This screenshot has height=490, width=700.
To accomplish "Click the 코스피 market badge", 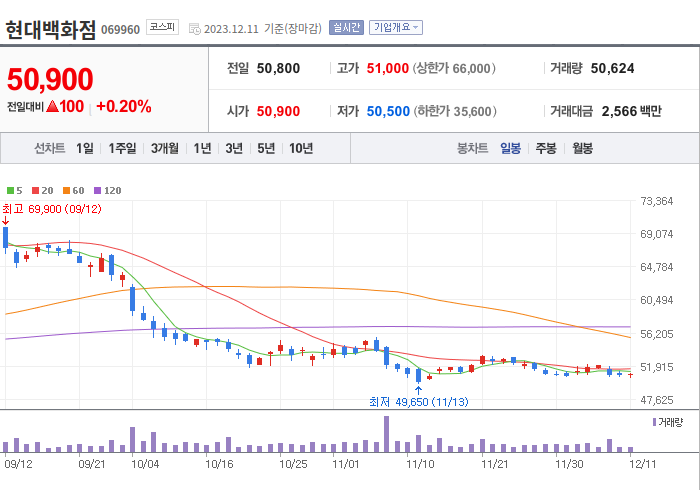I will [162, 27].
